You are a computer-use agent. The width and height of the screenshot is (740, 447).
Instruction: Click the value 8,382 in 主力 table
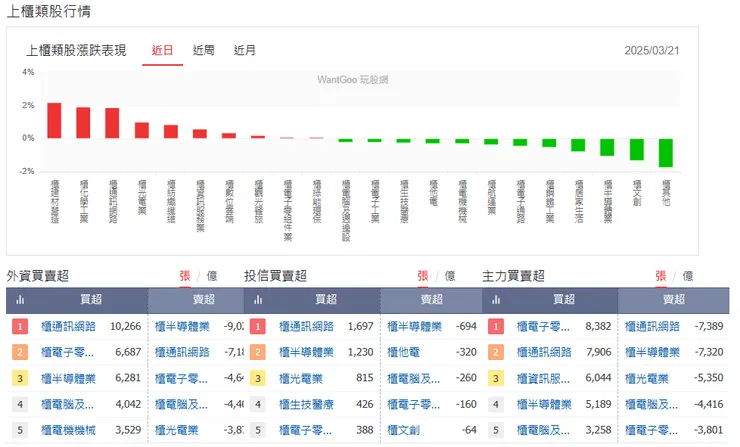pyautogui.click(x=598, y=326)
